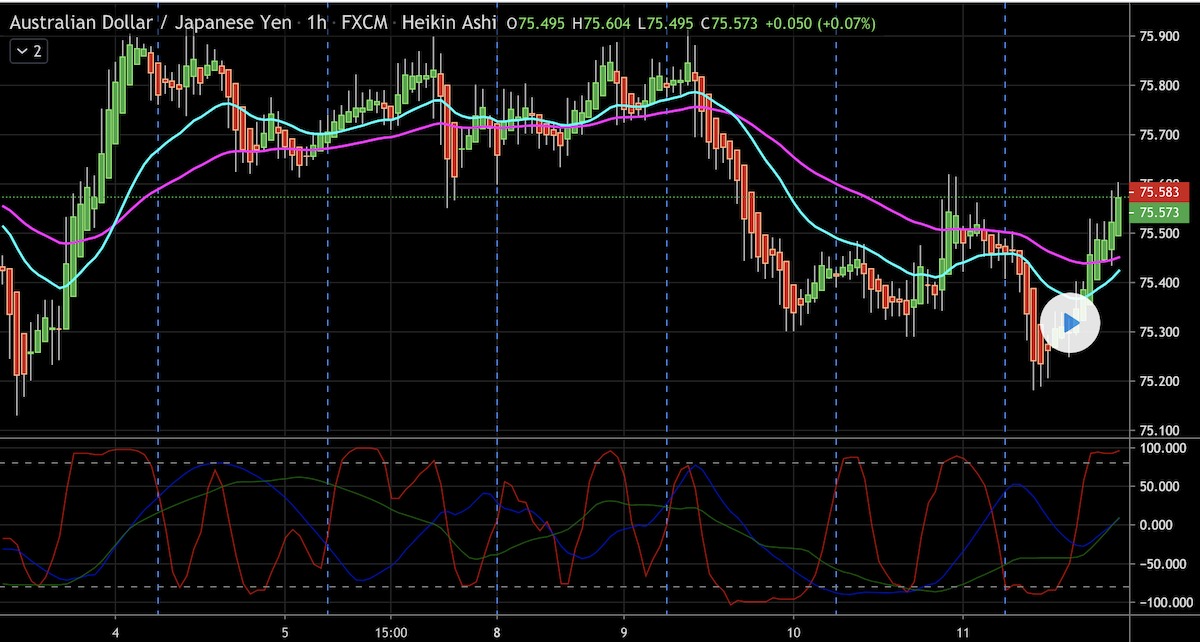Viewport: 1200px width, 642px height.
Task: Click the 75.700 price scale label
Action: pos(1158,135)
